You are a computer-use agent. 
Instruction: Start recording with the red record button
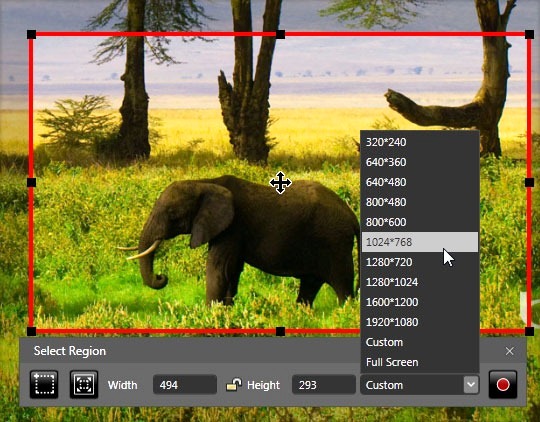point(503,384)
